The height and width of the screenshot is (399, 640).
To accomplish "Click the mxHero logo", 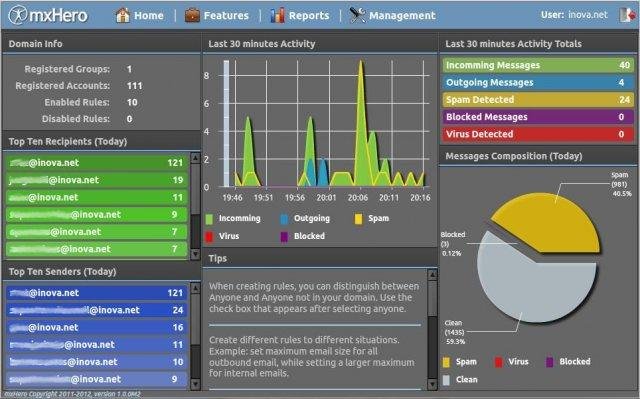I will pyautogui.click(x=48, y=16).
